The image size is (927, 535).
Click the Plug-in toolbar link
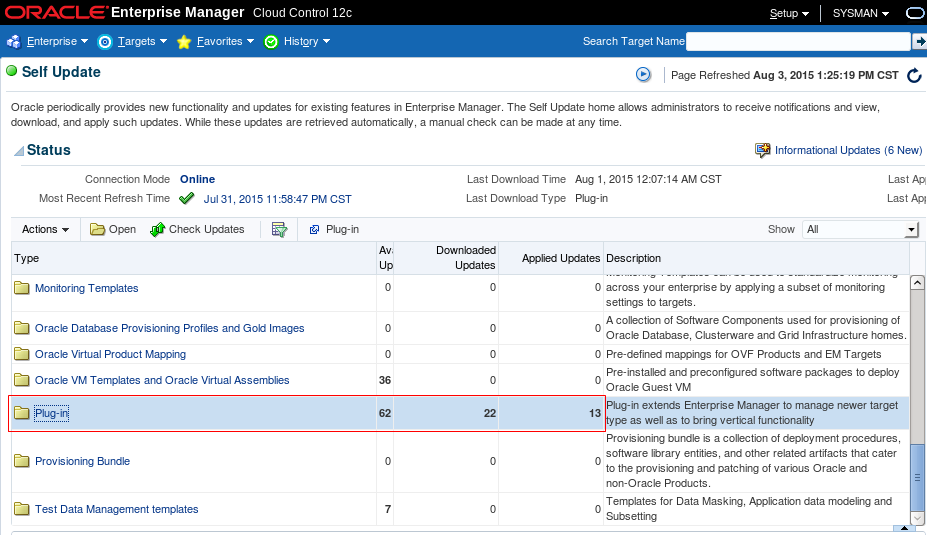334,229
